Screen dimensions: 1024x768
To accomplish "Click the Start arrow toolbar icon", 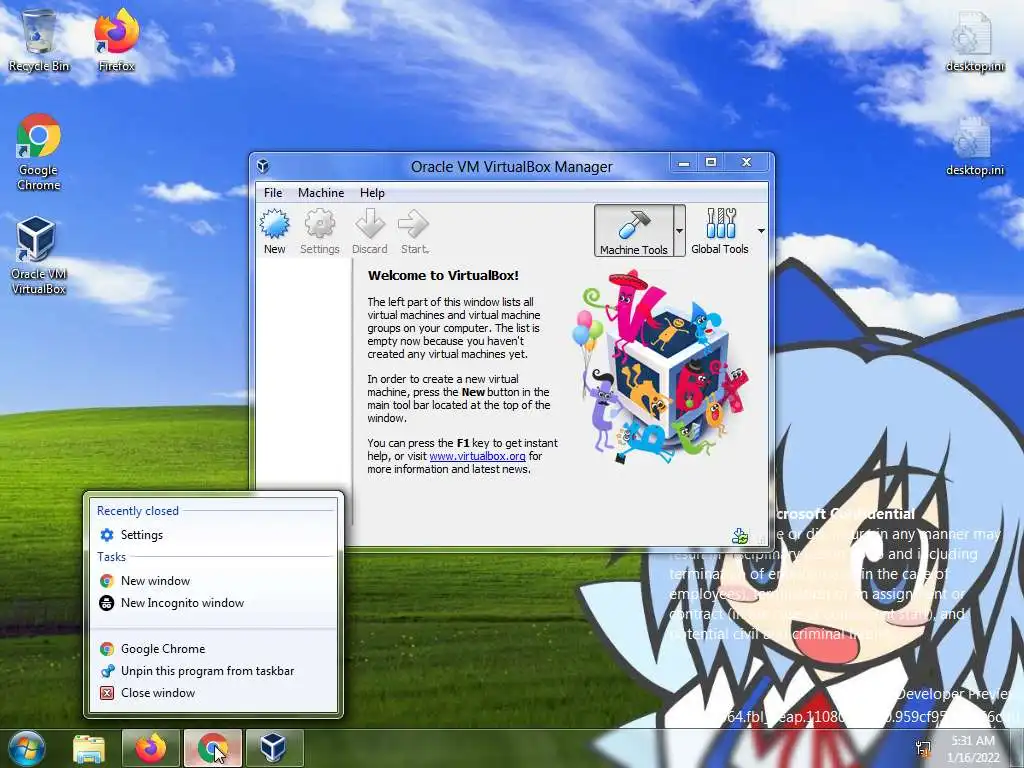I will [414, 231].
